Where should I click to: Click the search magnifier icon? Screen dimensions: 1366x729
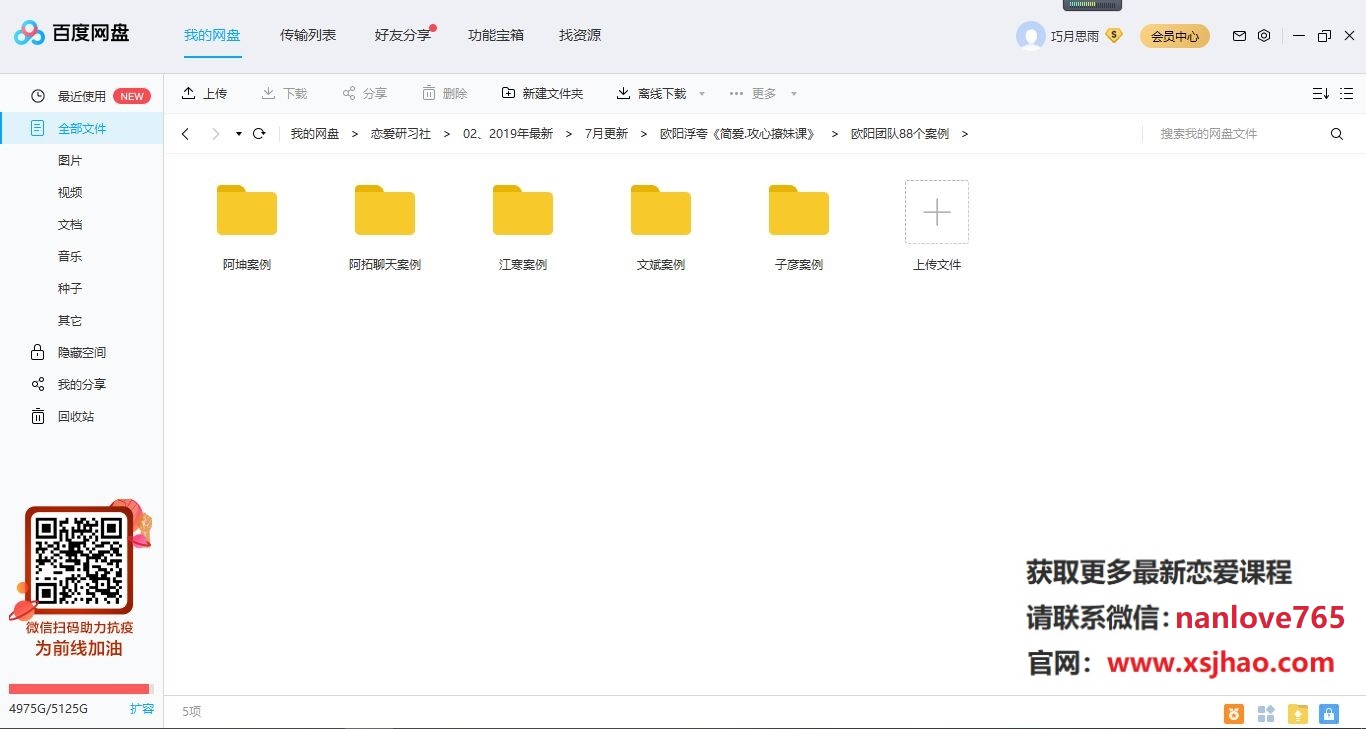(1336, 134)
